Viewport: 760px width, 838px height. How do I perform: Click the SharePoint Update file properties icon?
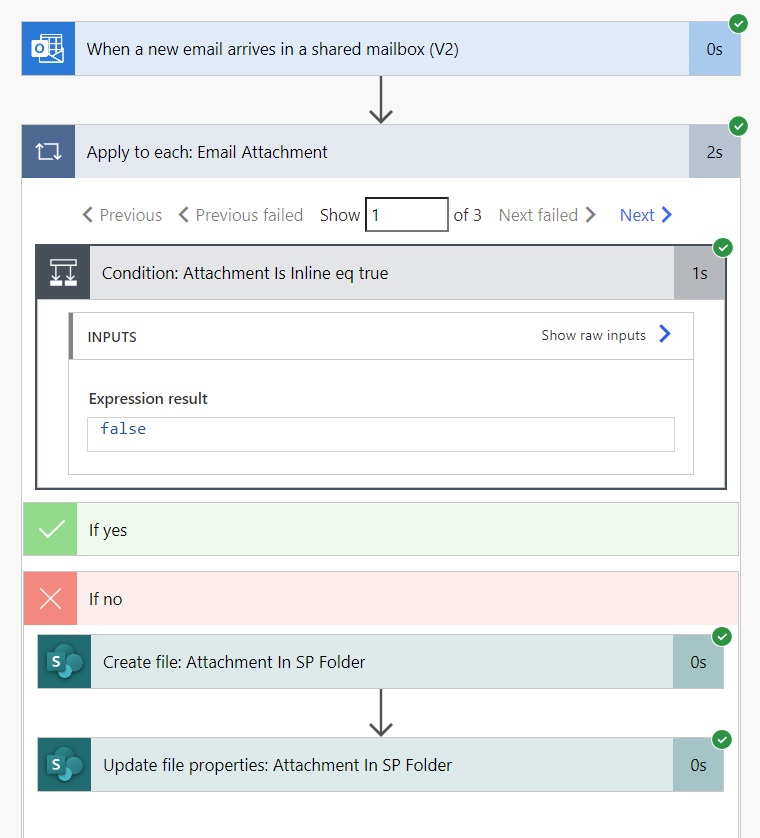pos(63,765)
